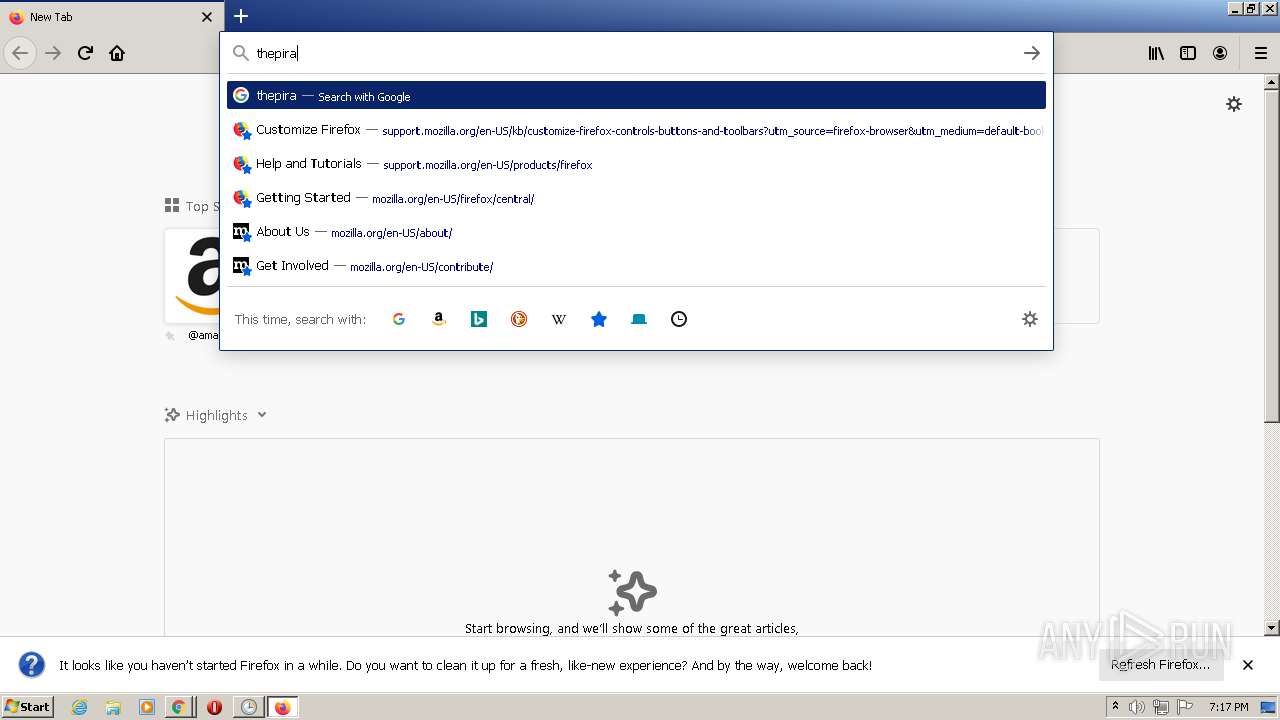Click in the address bar text field

[x=636, y=53]
